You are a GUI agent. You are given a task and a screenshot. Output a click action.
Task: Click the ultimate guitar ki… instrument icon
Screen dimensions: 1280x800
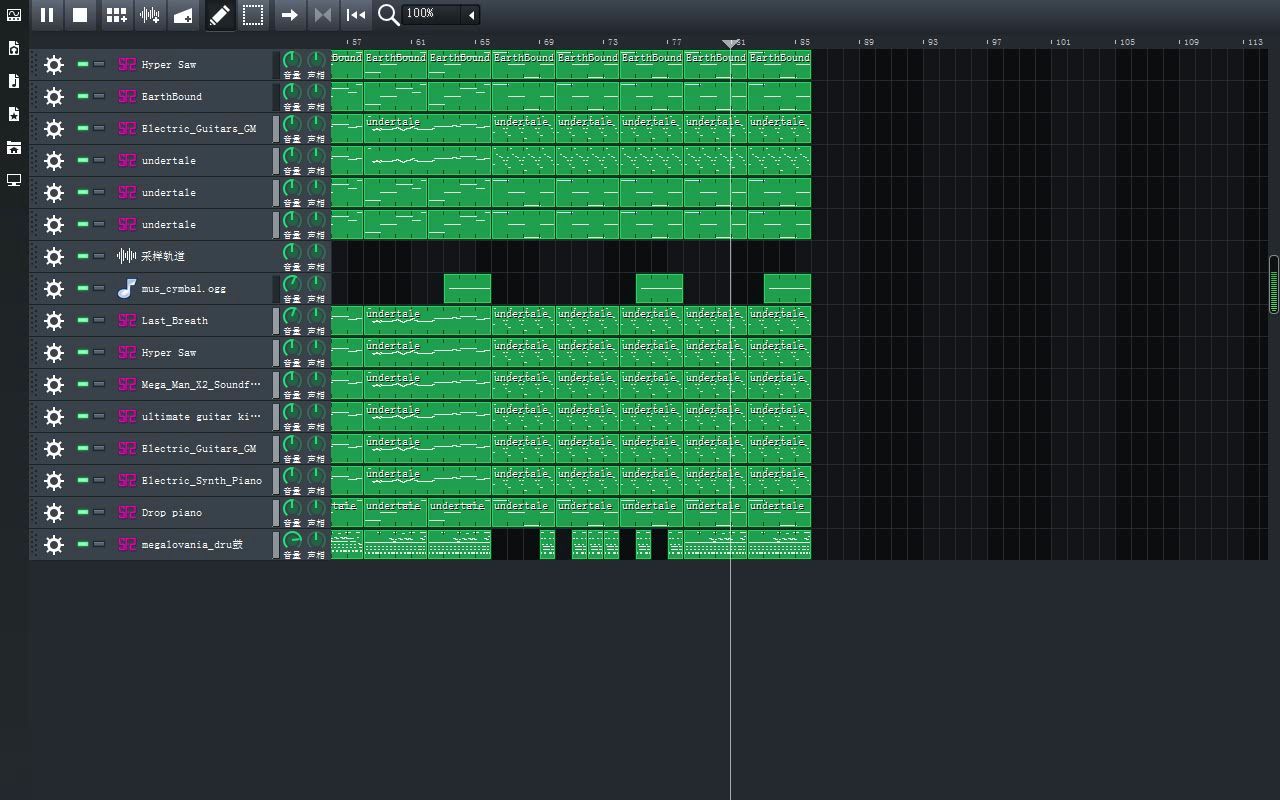(x=127, y=417)
